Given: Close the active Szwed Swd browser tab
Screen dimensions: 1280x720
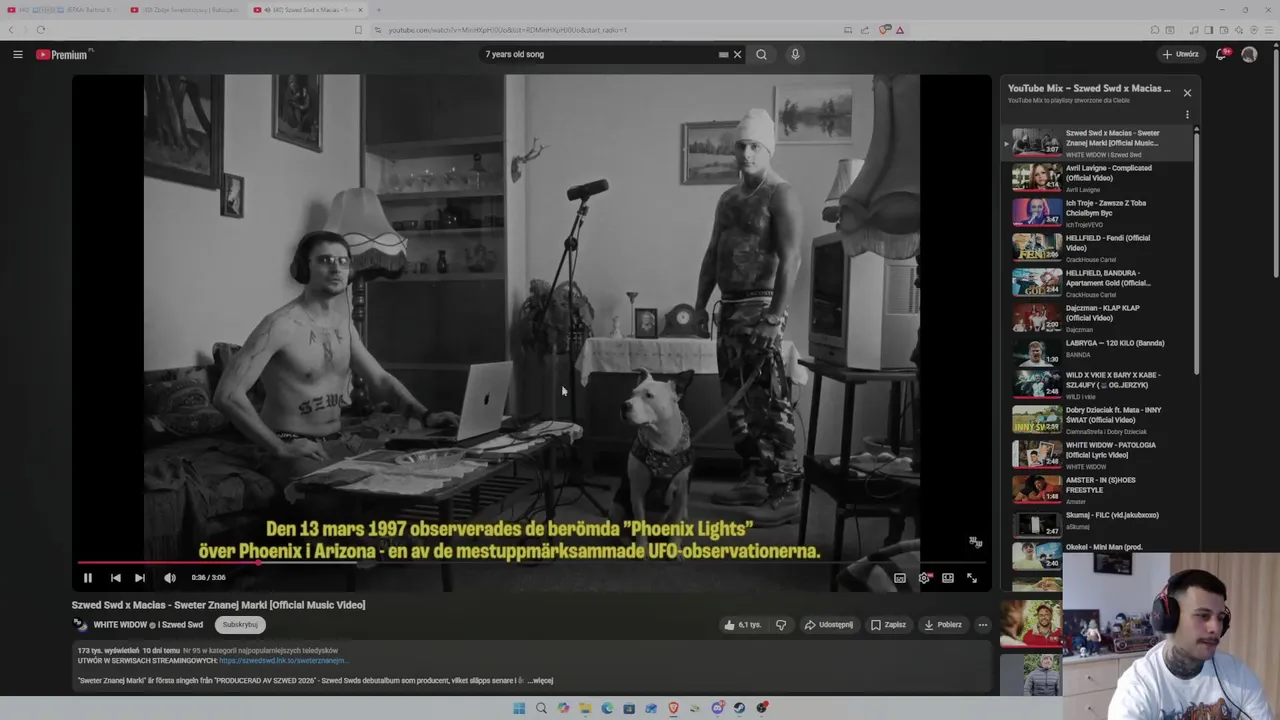Looking at the screenshot, I should (x=361, y=10).
